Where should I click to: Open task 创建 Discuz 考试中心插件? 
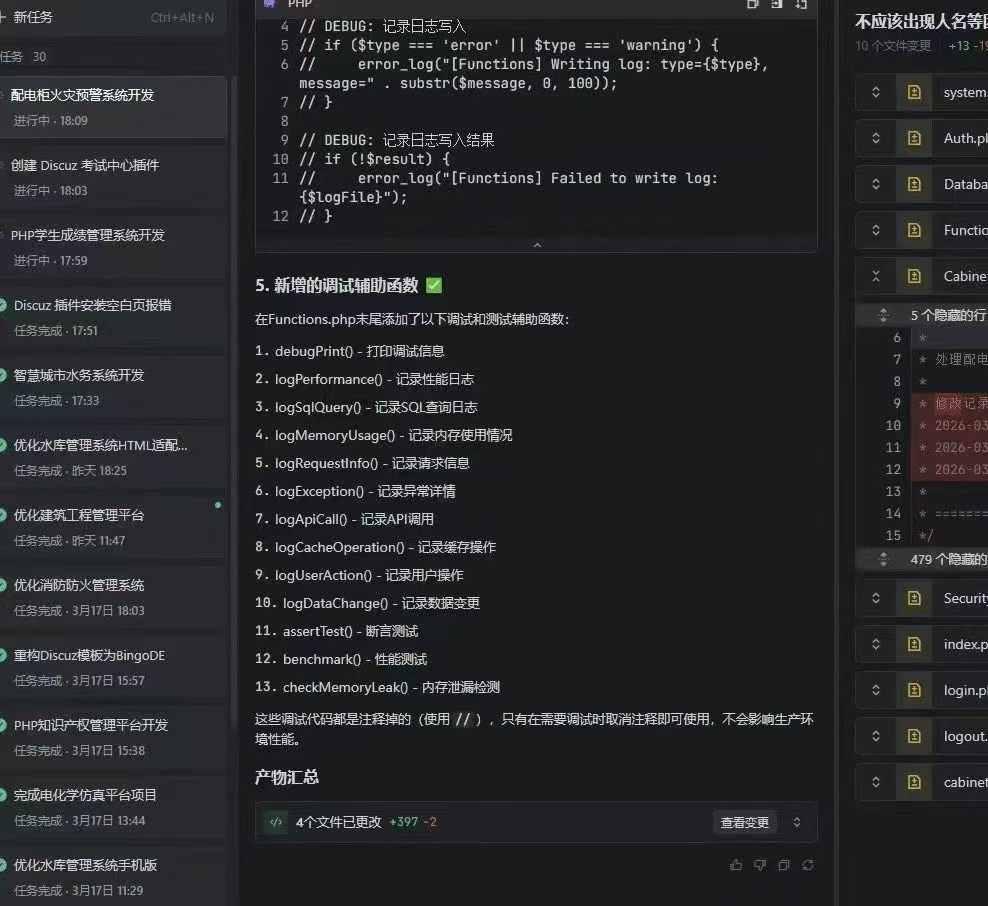tap(113, 177)
